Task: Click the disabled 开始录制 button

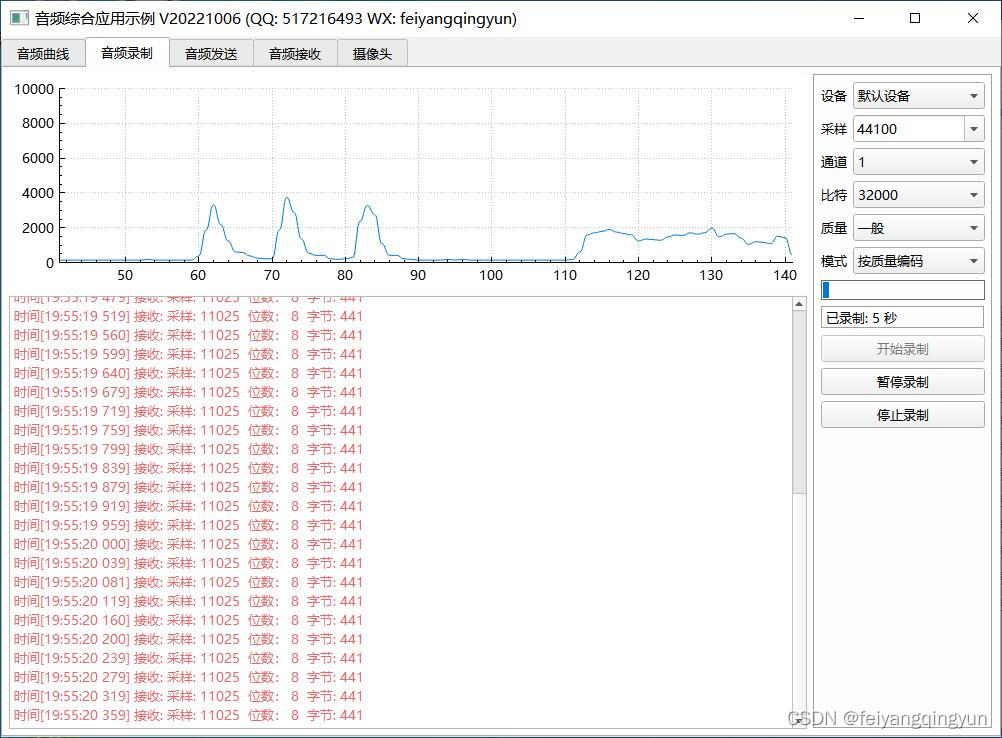Action: [902, 349]
